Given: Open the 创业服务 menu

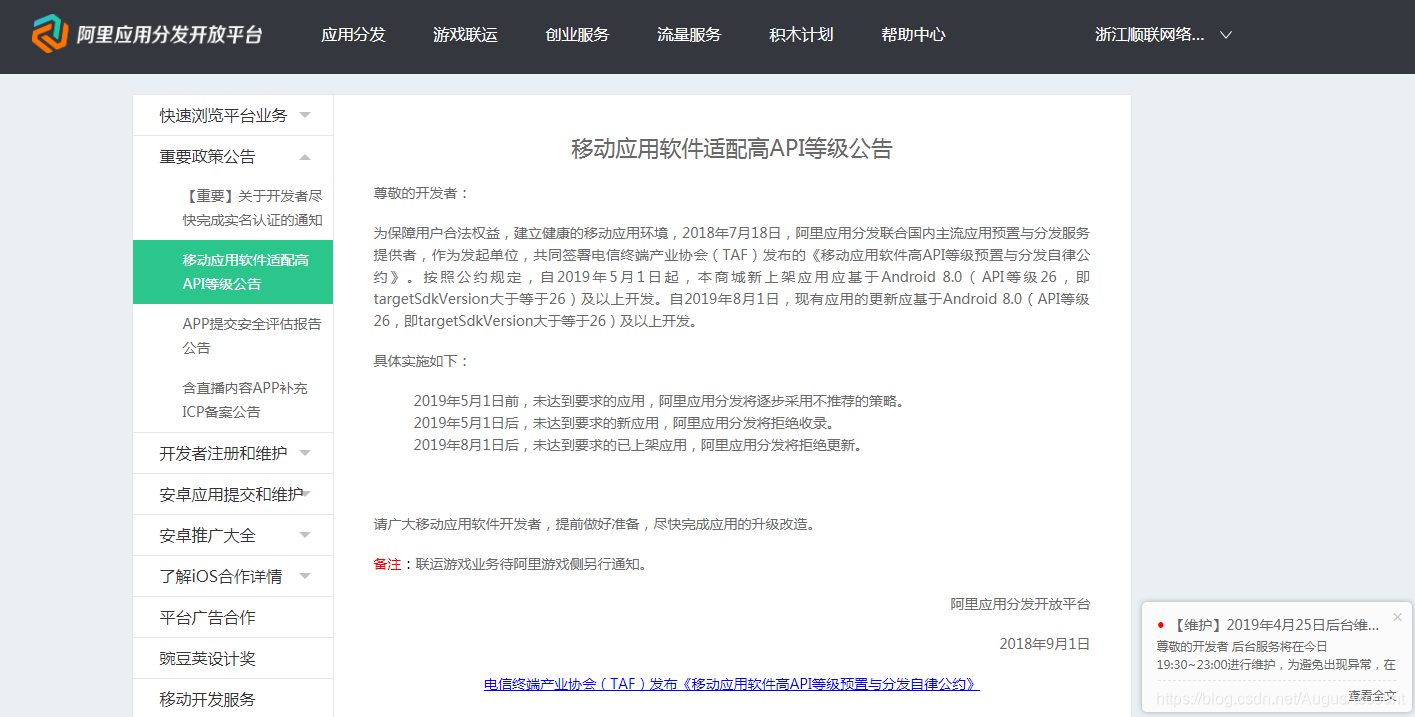Looking at the screenshot, I should (577, 34).
